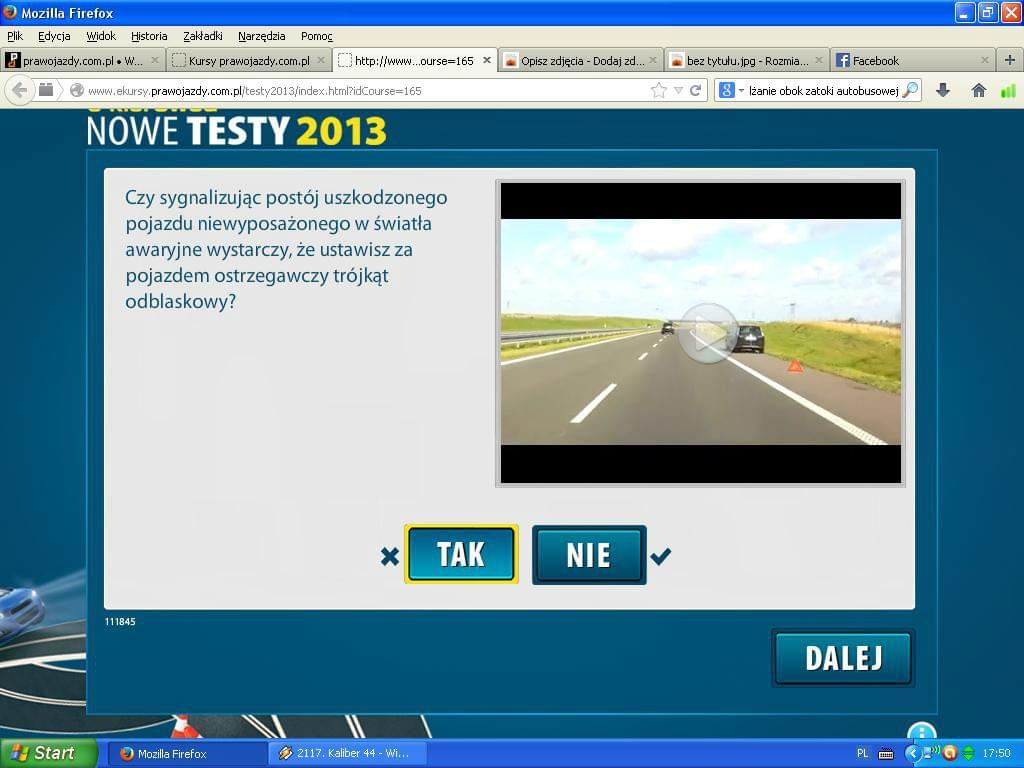Screen dimensions: 1024x768
Task: Close the active ourse=165 tab
Action: 487,60
